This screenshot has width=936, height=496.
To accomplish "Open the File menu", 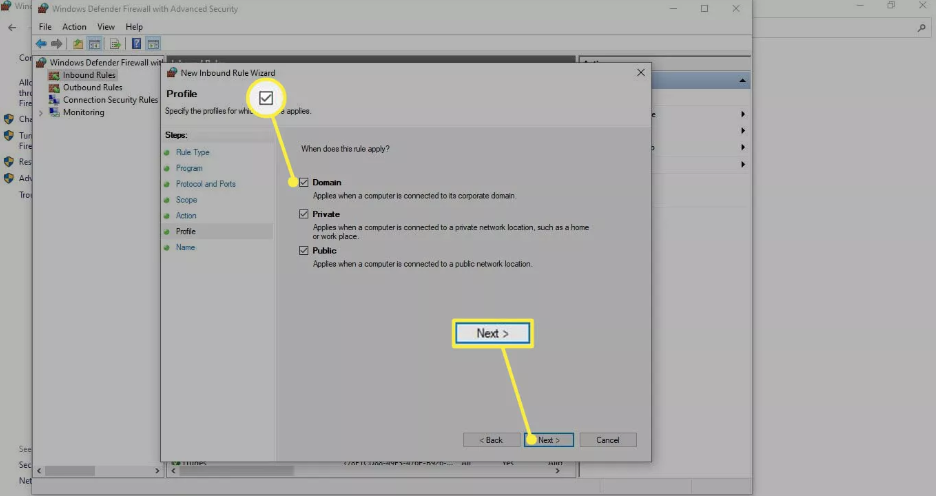I will click(x=45, y=27).
